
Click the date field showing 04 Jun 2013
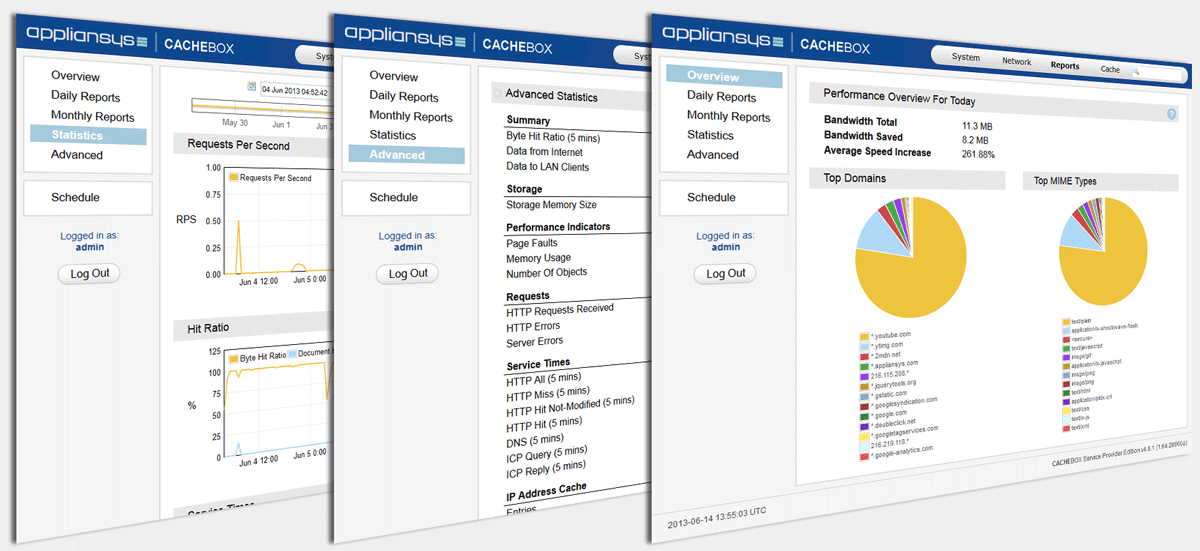pyautogui.click(x=296, y=90)
